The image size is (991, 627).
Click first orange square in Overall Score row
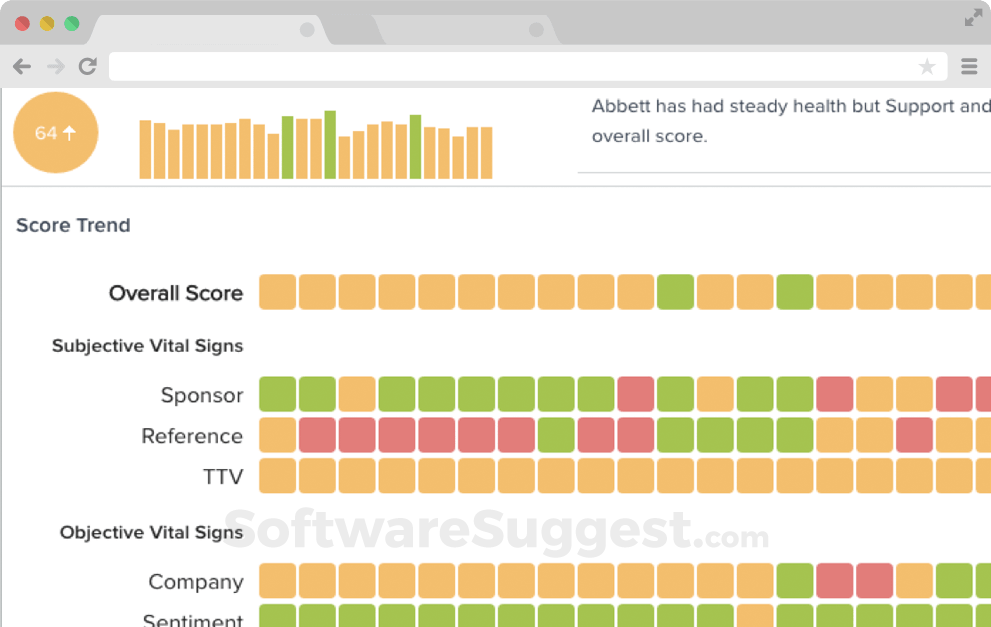(277, 292)
